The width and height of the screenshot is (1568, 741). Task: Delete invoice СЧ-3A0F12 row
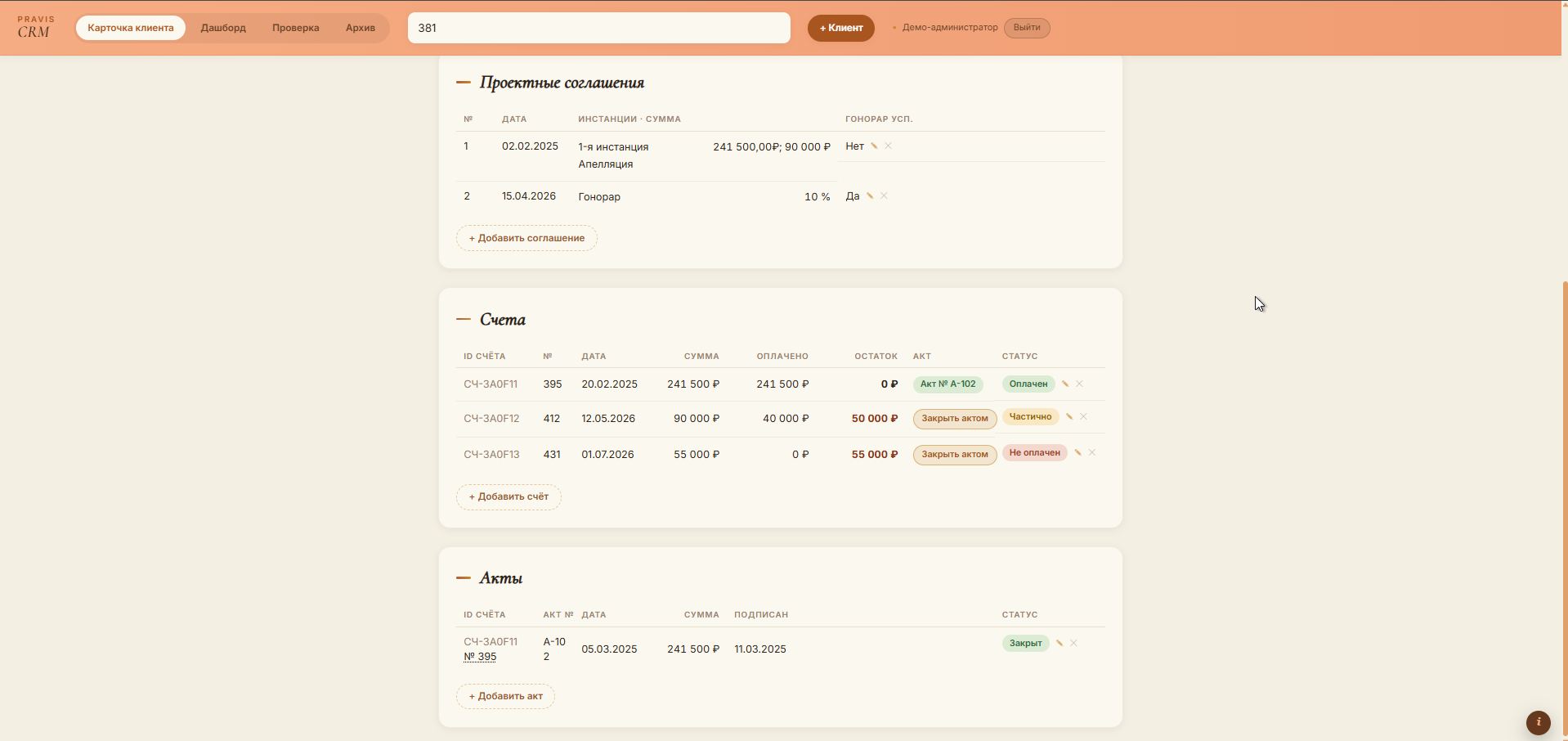click(x=1083, y=416)
